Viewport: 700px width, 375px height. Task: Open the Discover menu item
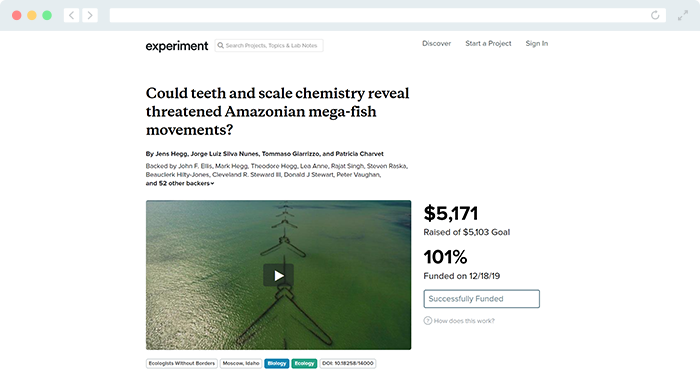coord(437,43)
